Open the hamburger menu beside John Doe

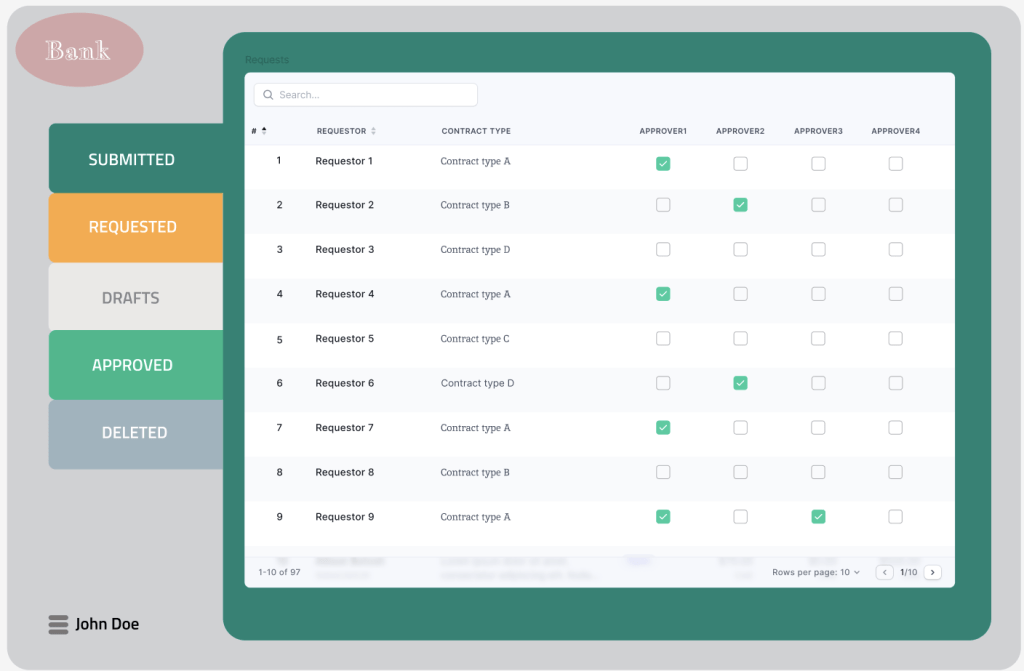(58, 624)
